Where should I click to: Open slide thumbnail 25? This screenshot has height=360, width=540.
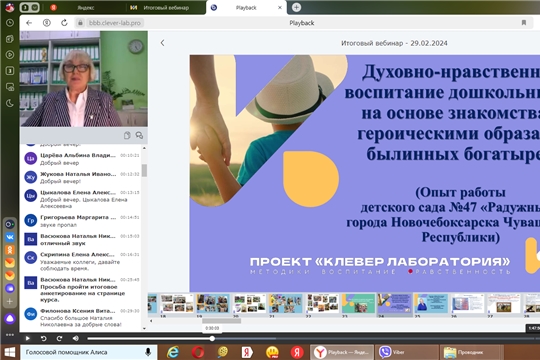coord(431,304)
